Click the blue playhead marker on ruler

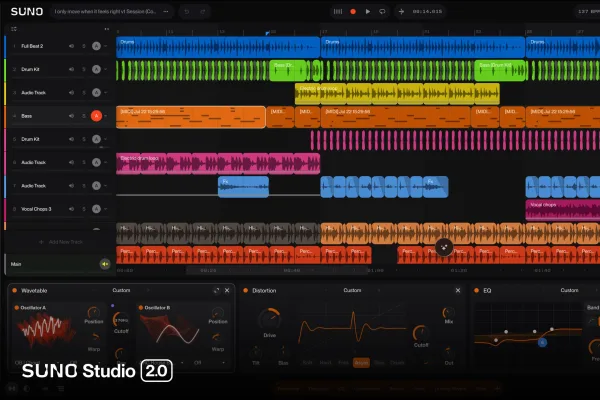point(267,33)
